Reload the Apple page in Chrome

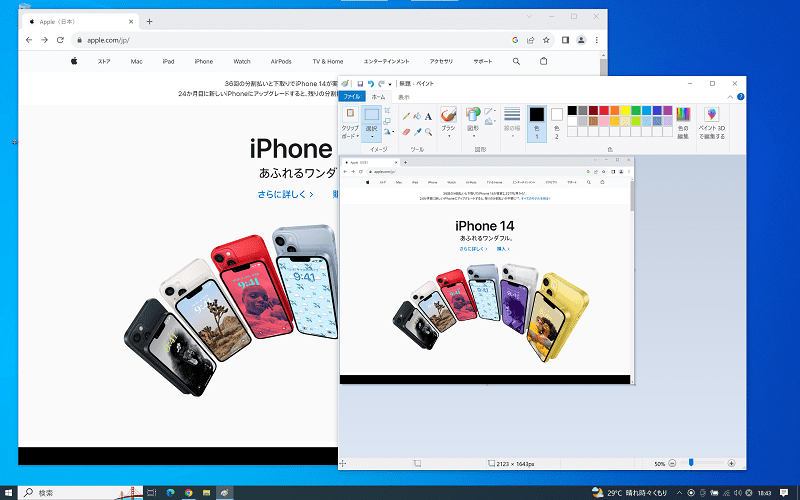click(x=60, y=40)
